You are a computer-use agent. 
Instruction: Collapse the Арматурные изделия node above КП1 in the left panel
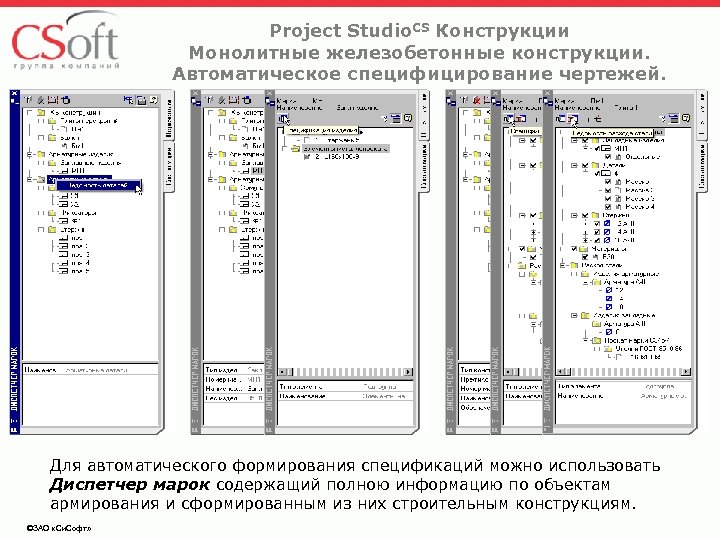[29, 154]
